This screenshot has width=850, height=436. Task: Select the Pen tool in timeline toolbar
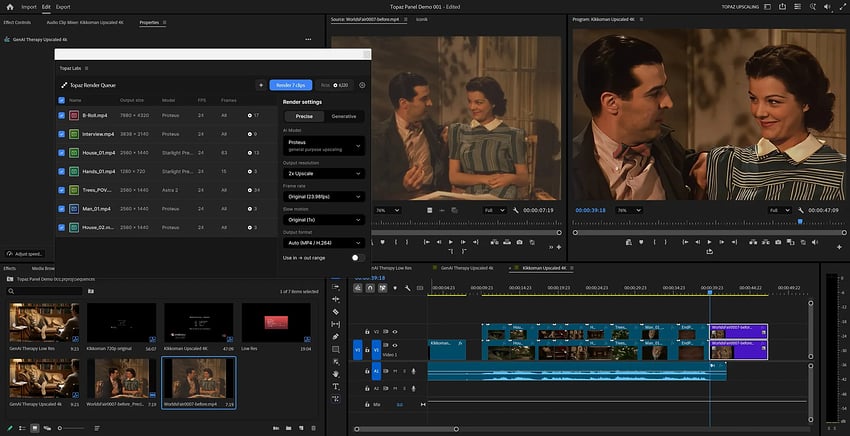336,337
